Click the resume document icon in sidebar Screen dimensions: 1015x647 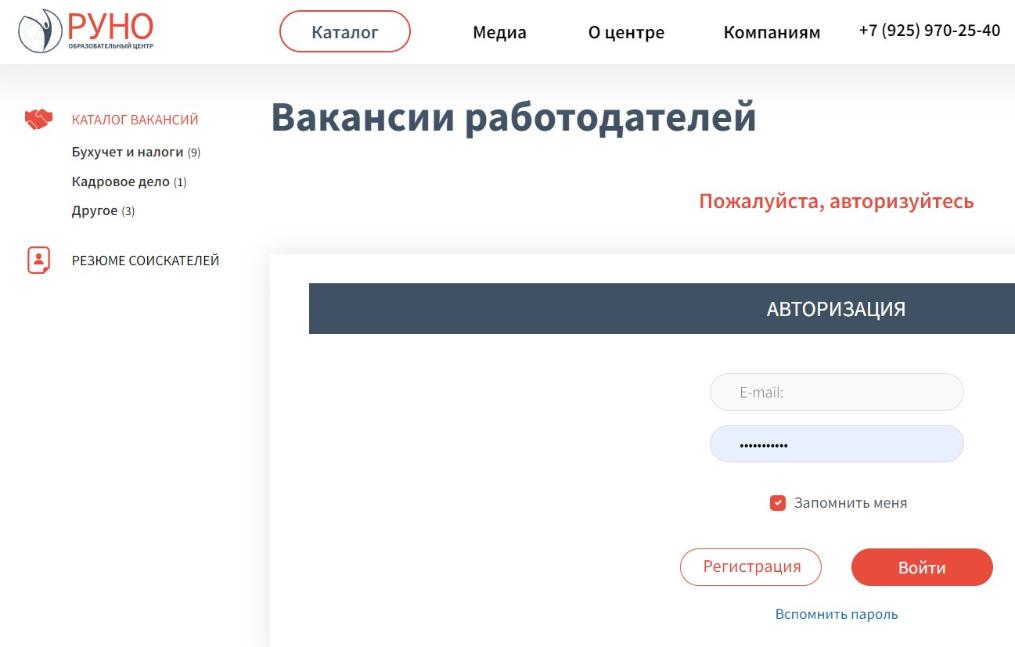[38, 260]
